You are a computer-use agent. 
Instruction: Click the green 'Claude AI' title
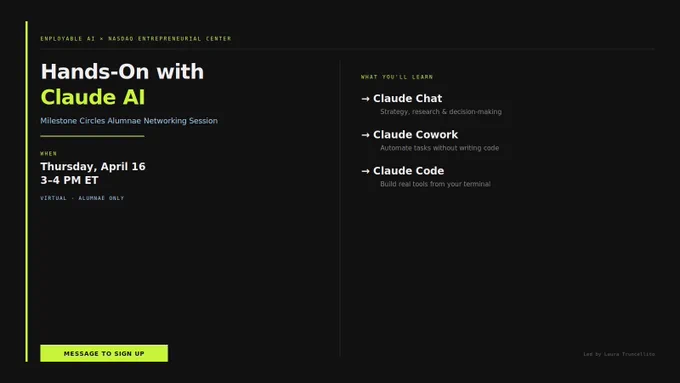(x=92, y=97)
